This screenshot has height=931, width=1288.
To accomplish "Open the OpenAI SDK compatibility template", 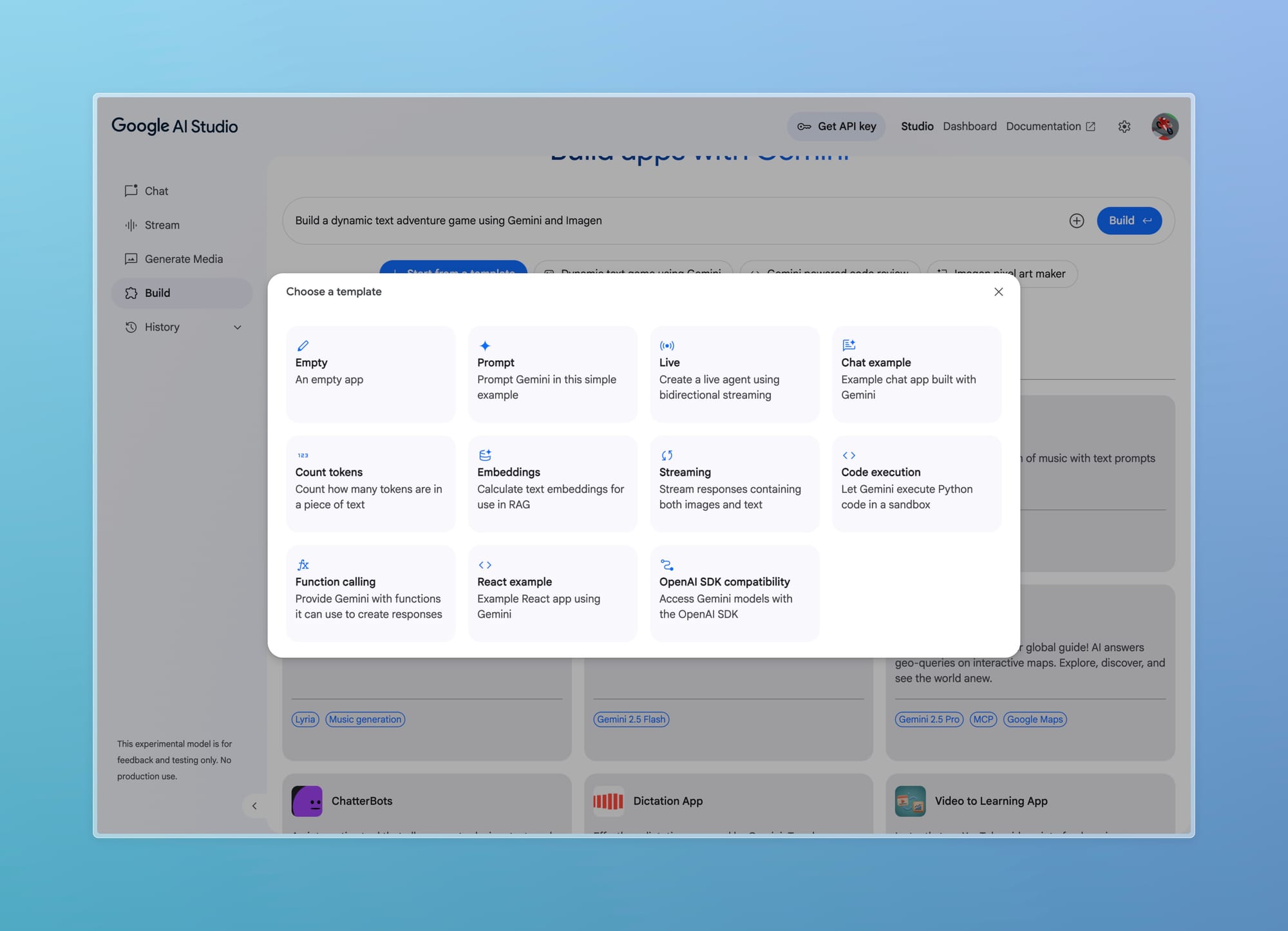I will pos(734,593).
